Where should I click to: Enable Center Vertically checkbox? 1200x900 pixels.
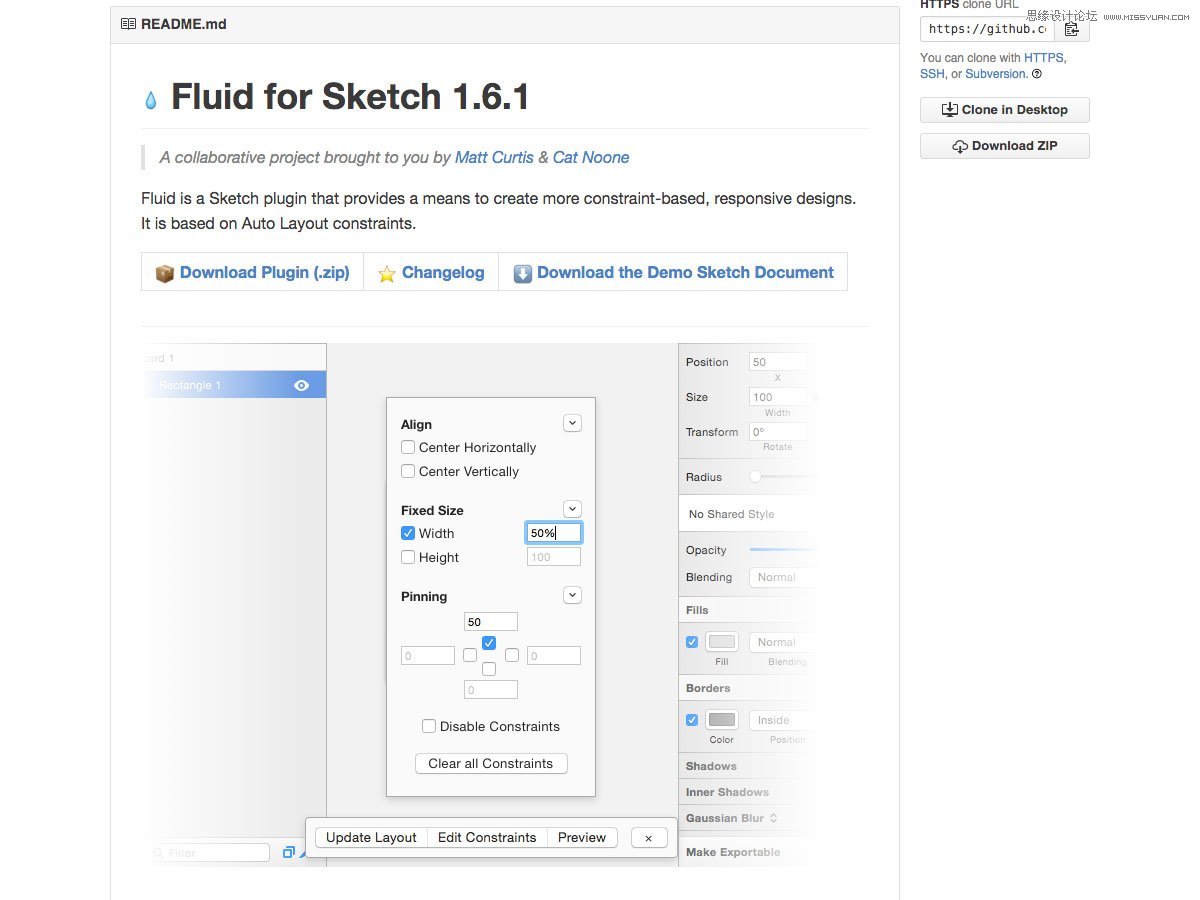point(408,471)
